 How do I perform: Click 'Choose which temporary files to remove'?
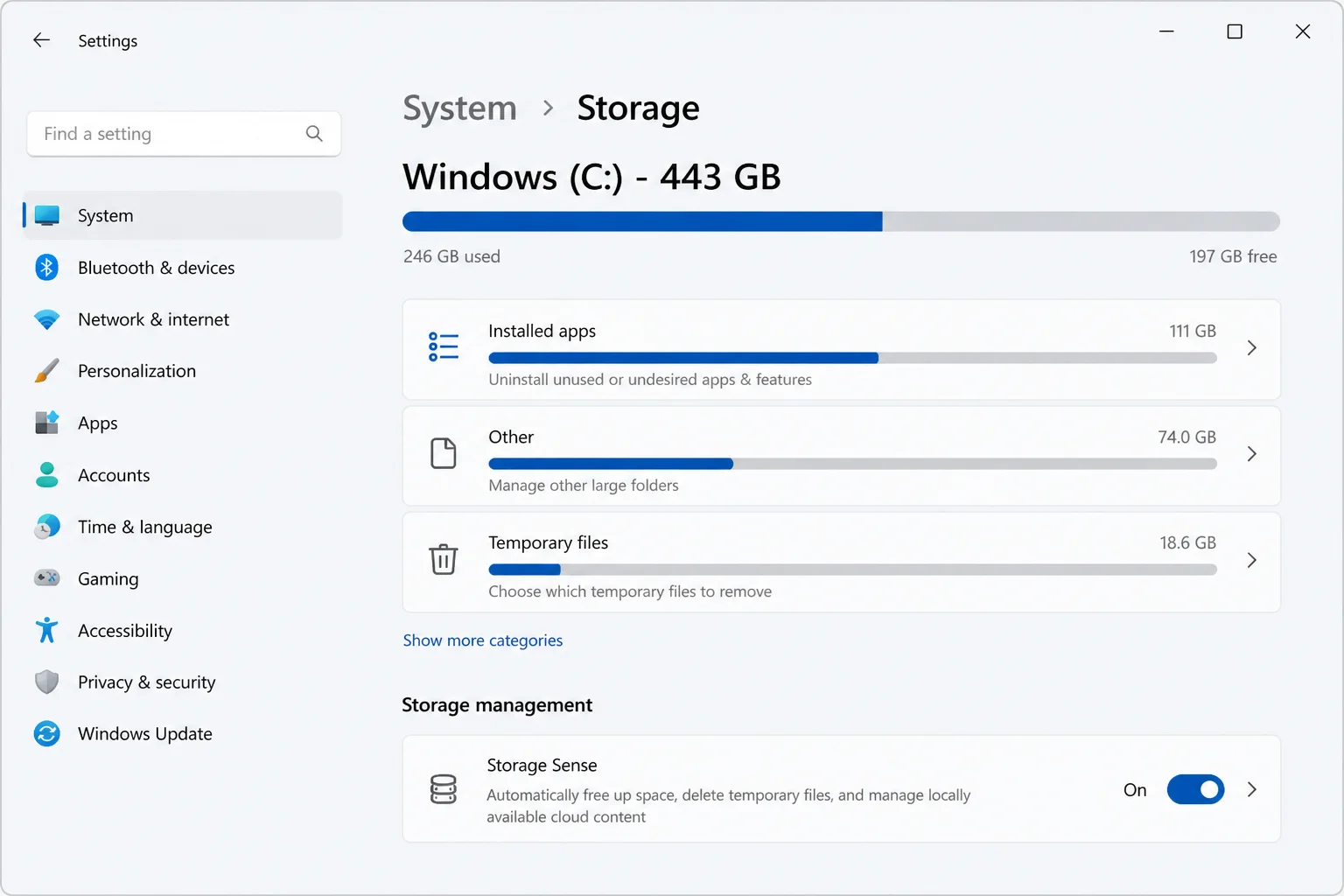[x=630, y=591]
